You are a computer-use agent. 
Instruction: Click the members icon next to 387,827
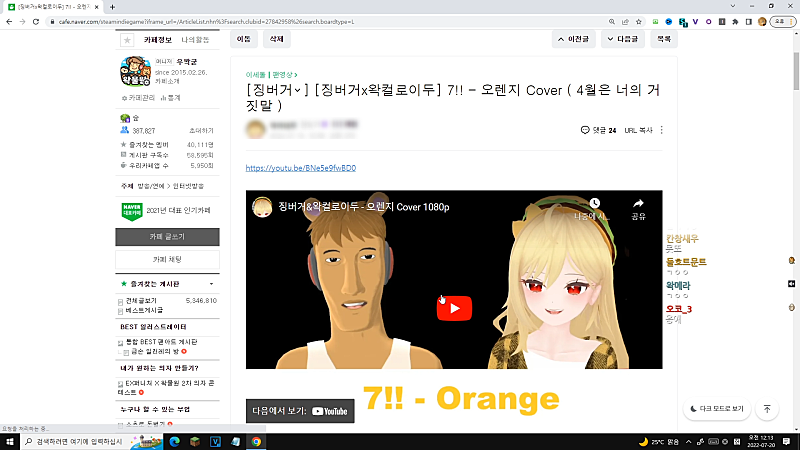(124, 131)
